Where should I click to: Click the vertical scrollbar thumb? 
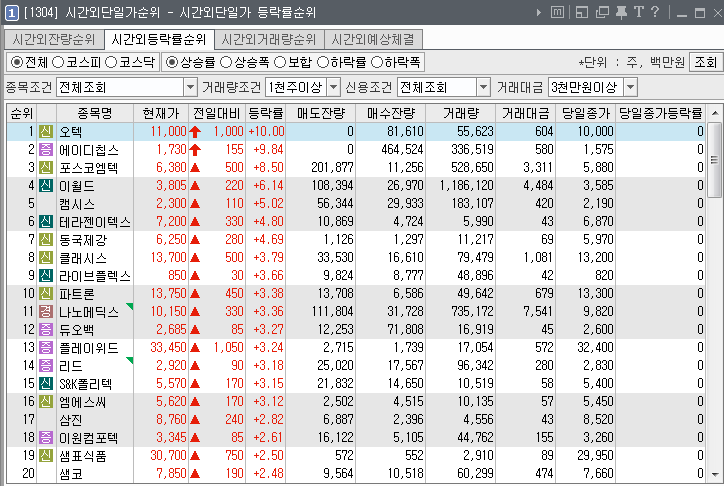[x=715, y=160]
